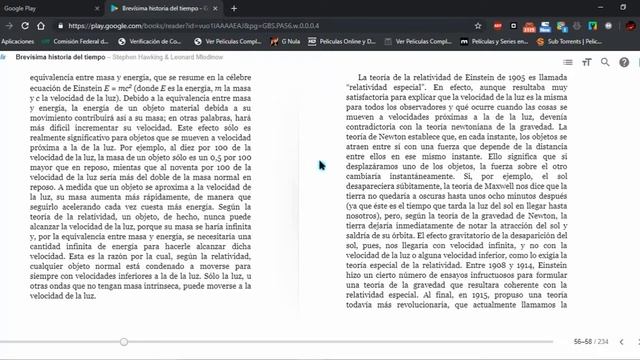Restore the browser window size
Image resolution: width=640 pixels, height=360 pixels.
623,7
